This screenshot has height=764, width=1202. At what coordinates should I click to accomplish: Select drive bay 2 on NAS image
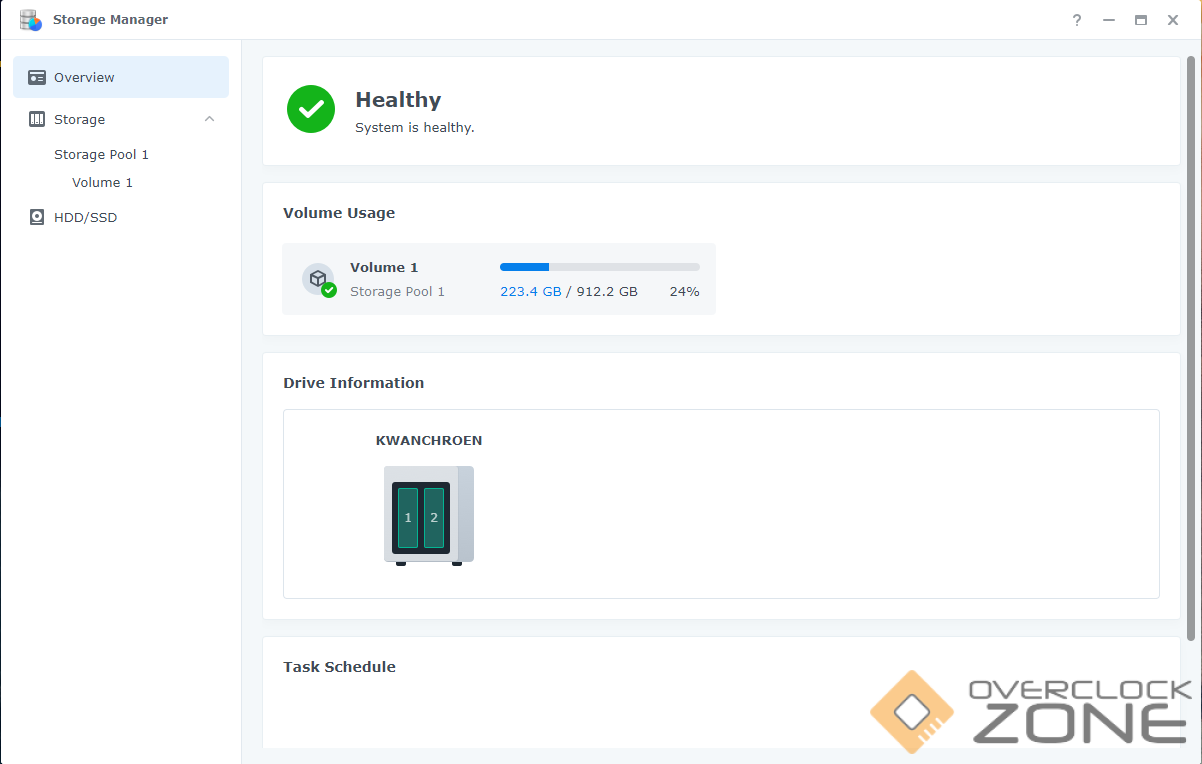pos(434,518)
